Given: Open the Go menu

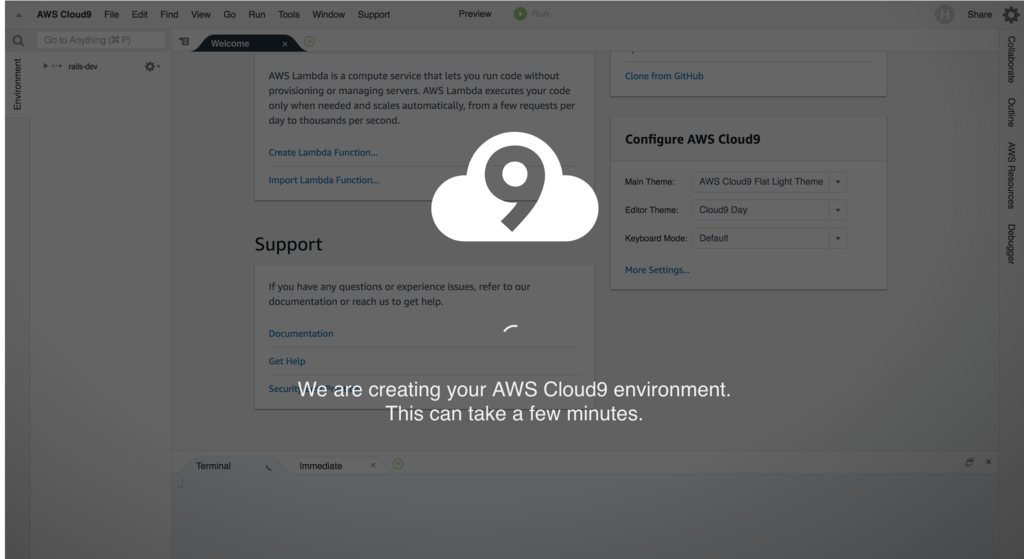Looking at the screenshot, I should click(x=229, y=14).
